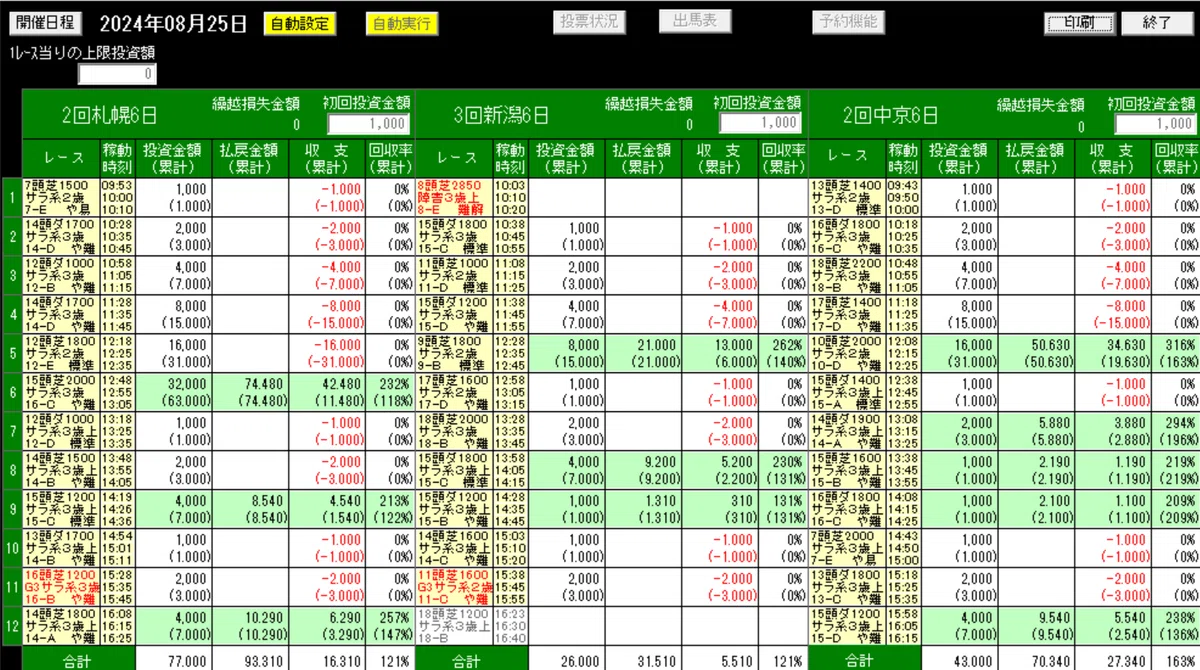This screenshot has height=670, width=1200.
Task: Edit 初回投資金額 field for 3回新潟6日
Action: pos(760,122)
